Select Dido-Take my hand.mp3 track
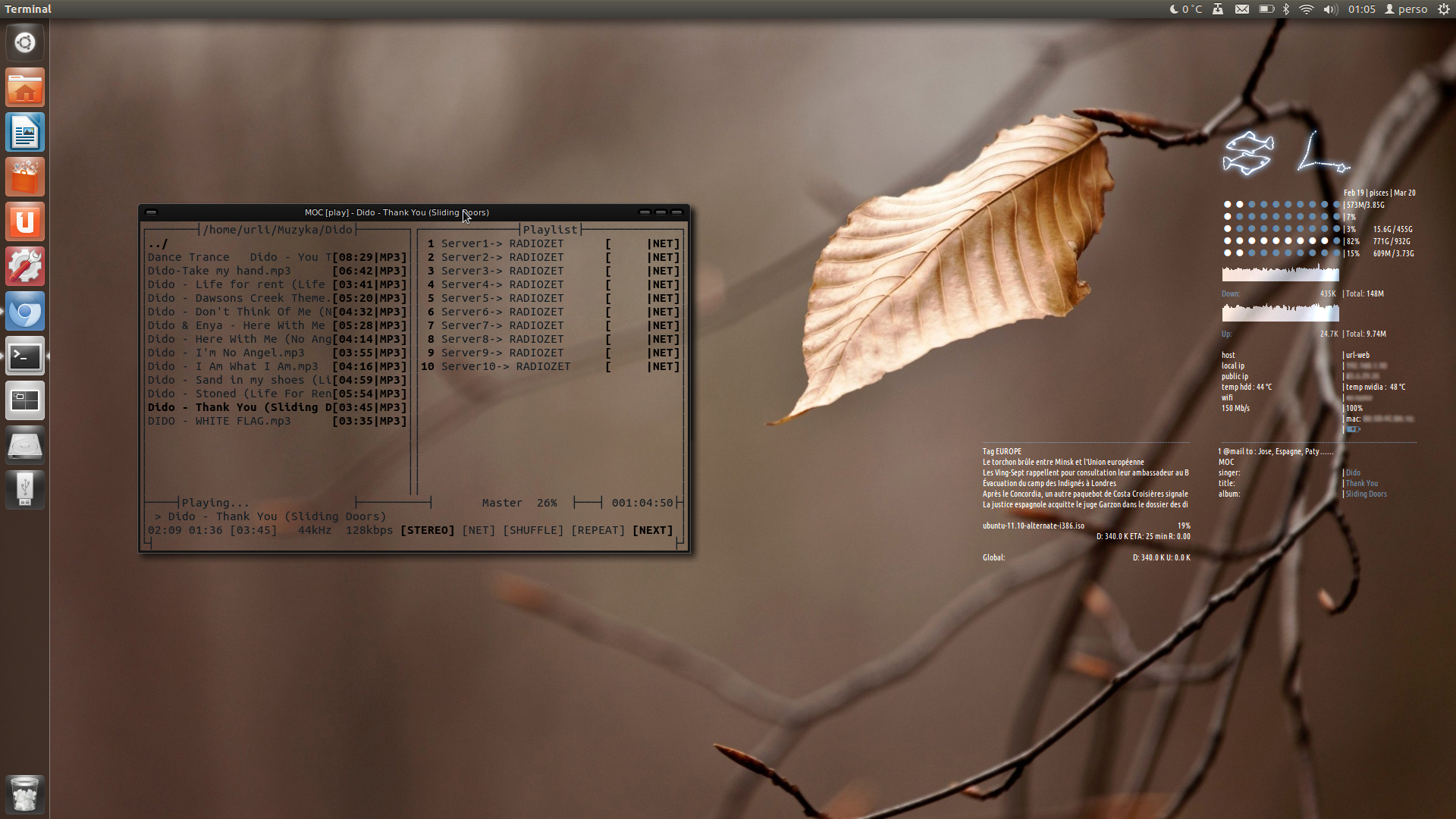This screenshot has height=819, width=1456. click(x=278, y=271)
